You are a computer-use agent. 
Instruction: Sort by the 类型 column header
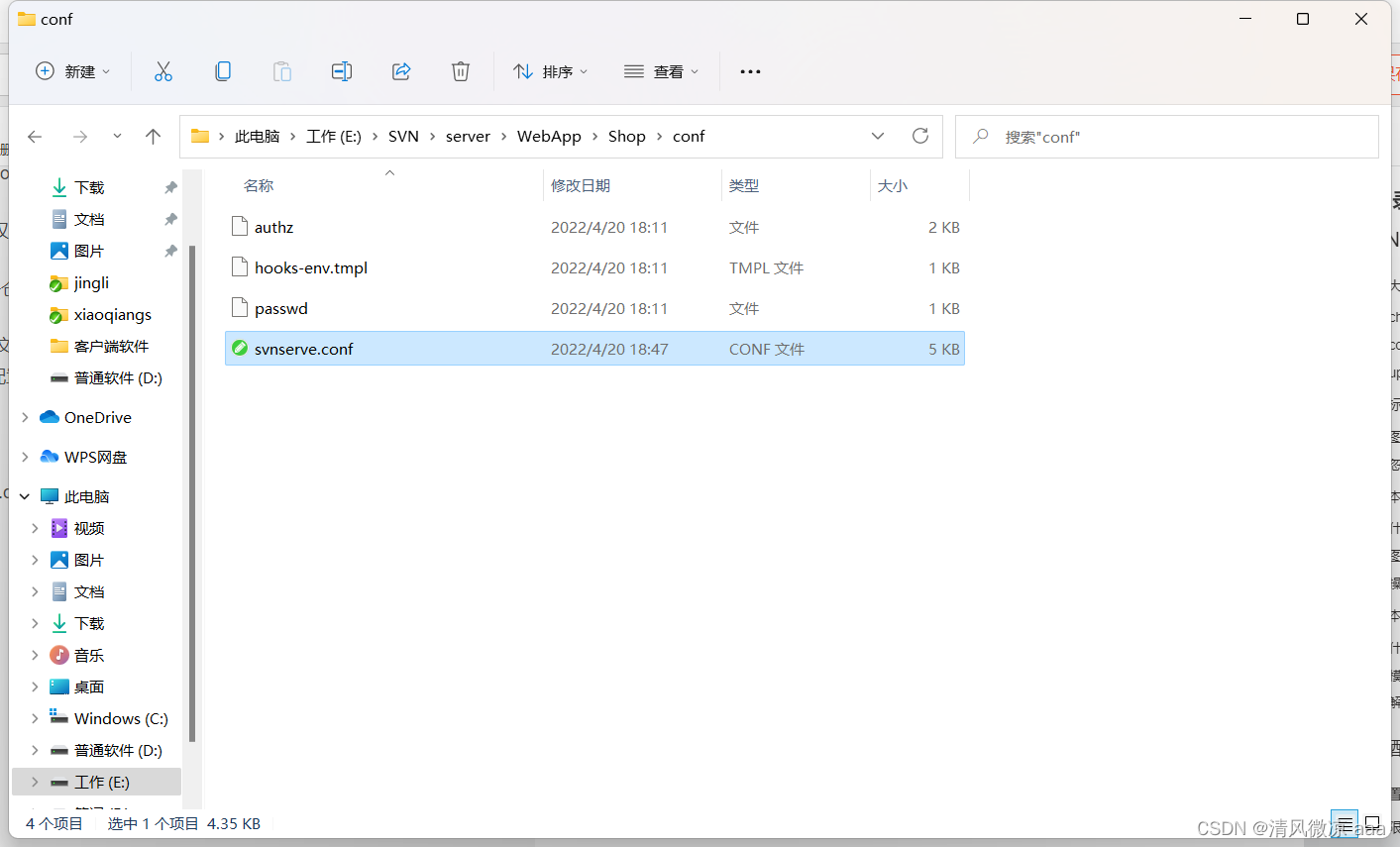pos(744,185)
